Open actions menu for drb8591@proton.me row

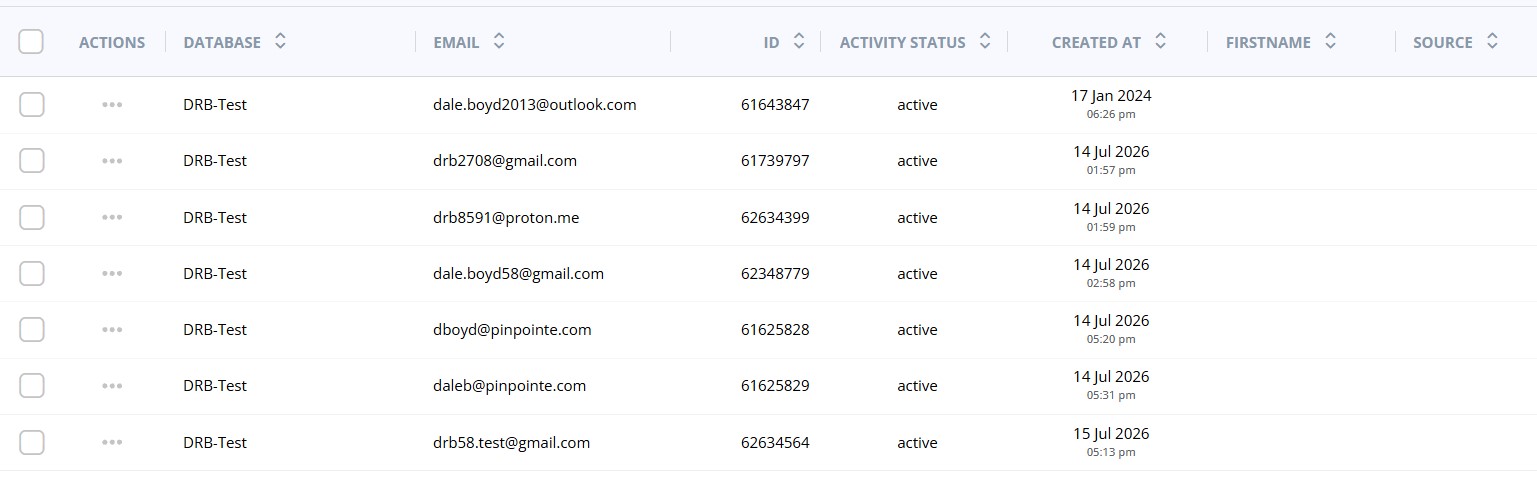112,217
